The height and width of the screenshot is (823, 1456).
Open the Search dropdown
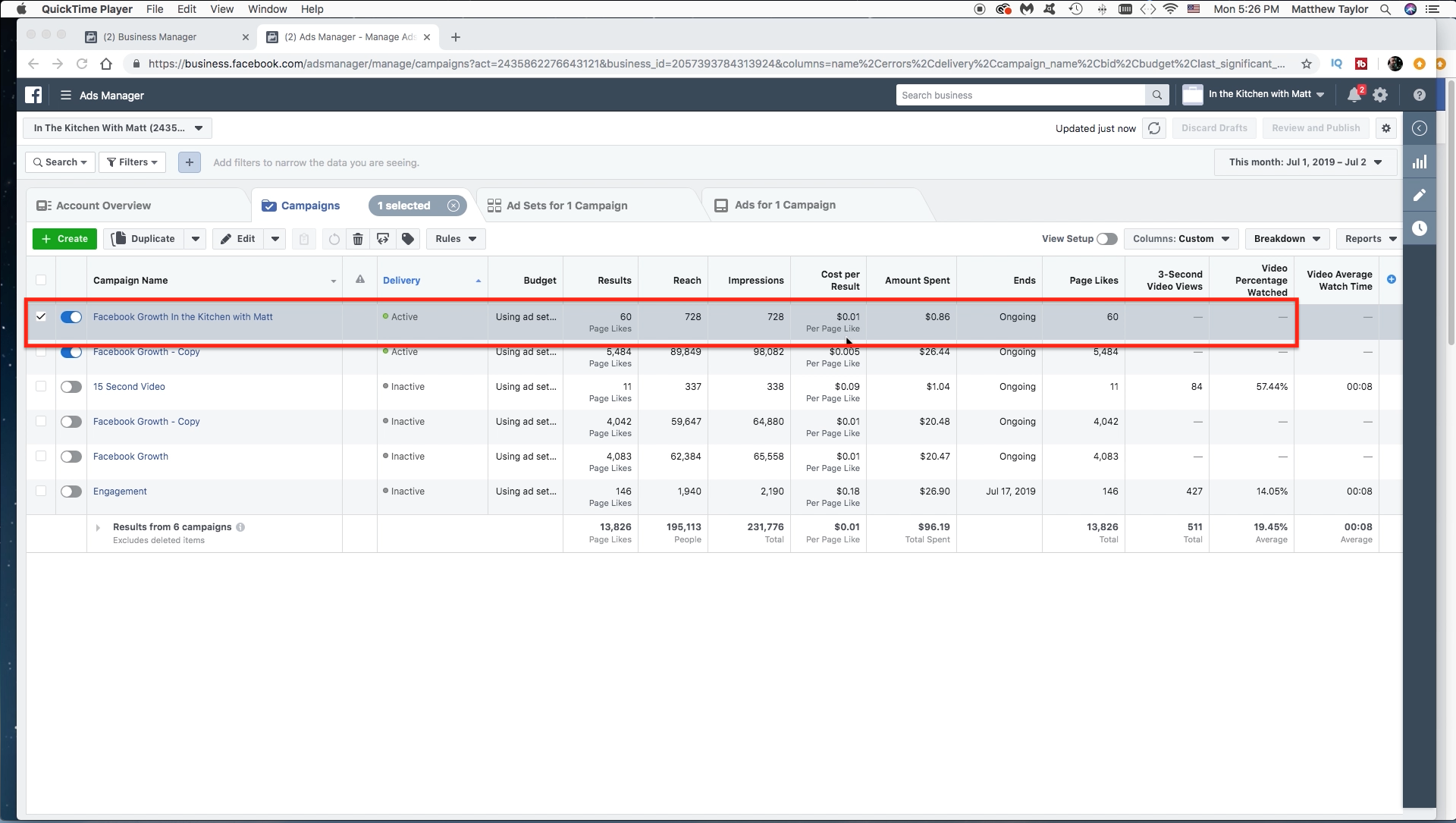coord(60,162)
